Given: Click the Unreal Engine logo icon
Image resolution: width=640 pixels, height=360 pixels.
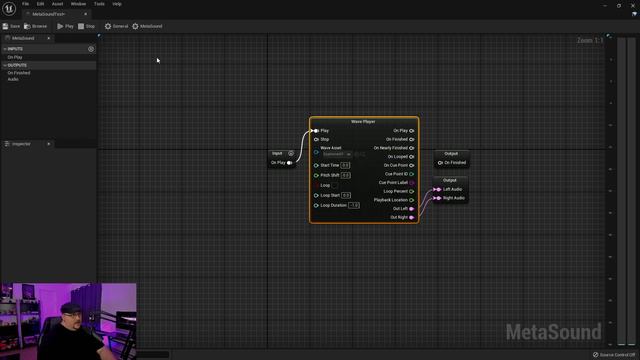Looking at the screenshot, I should pos(9,8).
